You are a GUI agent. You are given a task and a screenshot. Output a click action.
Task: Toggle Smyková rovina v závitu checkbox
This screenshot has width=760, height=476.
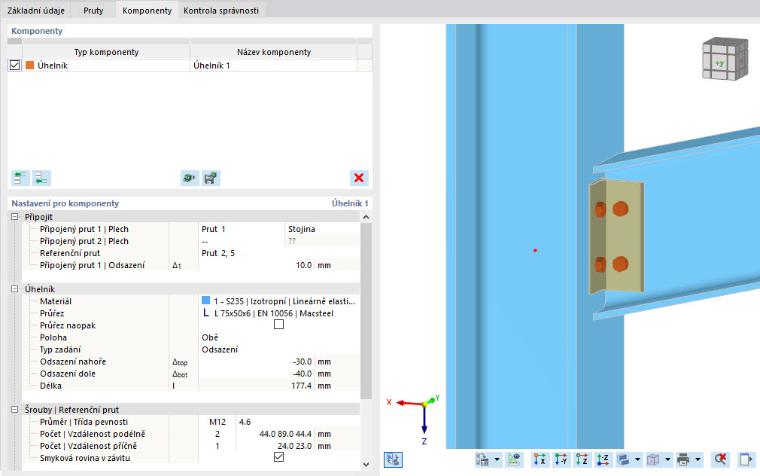pos(279,457)
